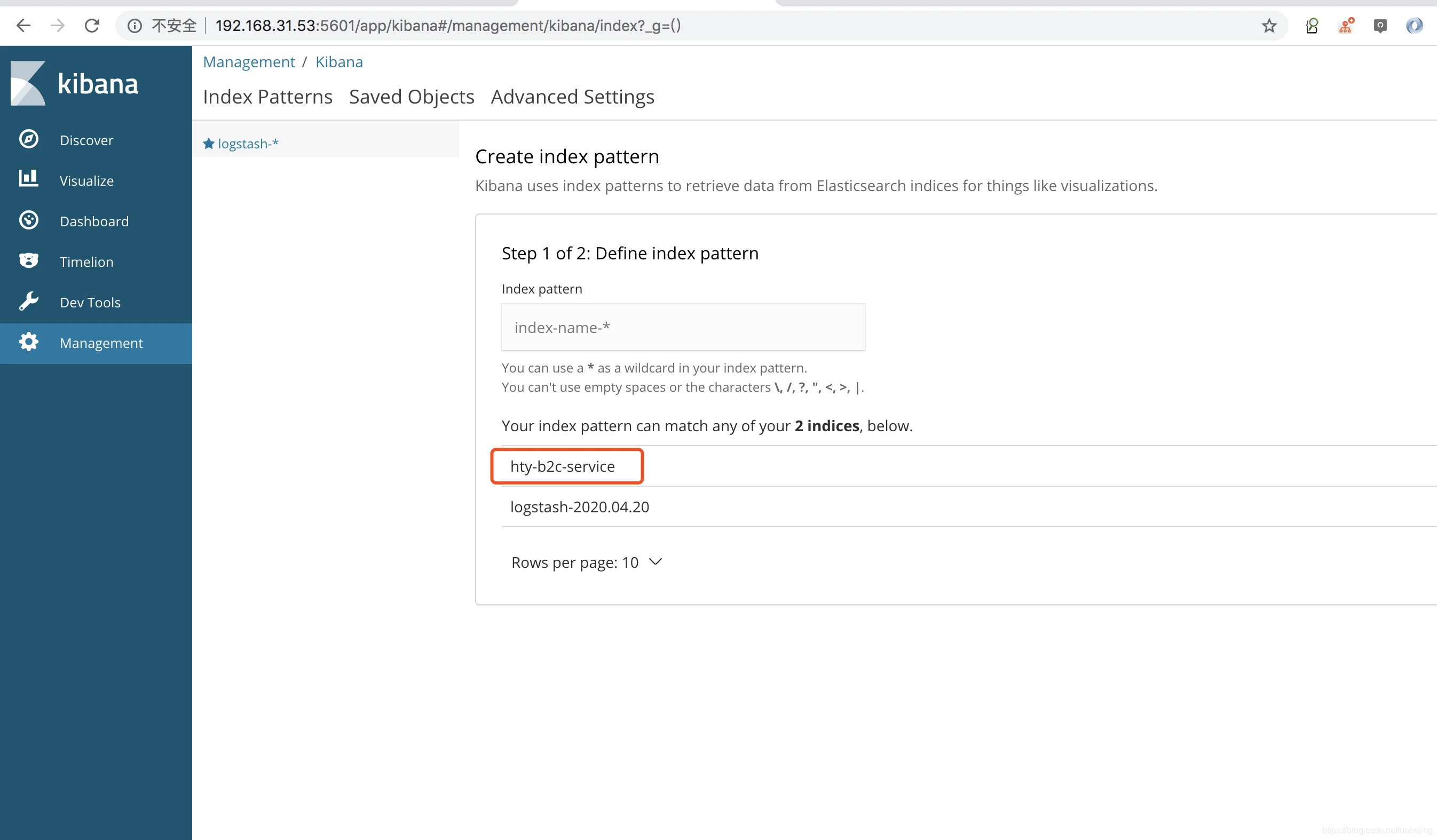Expand the Rows per page dropdown
The height and width of the screenshot is (840, 1437).
tap(587, 562)
